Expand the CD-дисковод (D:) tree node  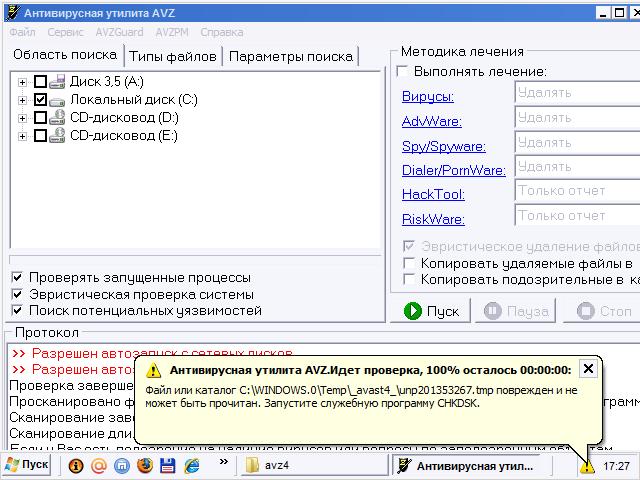pos(22,118)
